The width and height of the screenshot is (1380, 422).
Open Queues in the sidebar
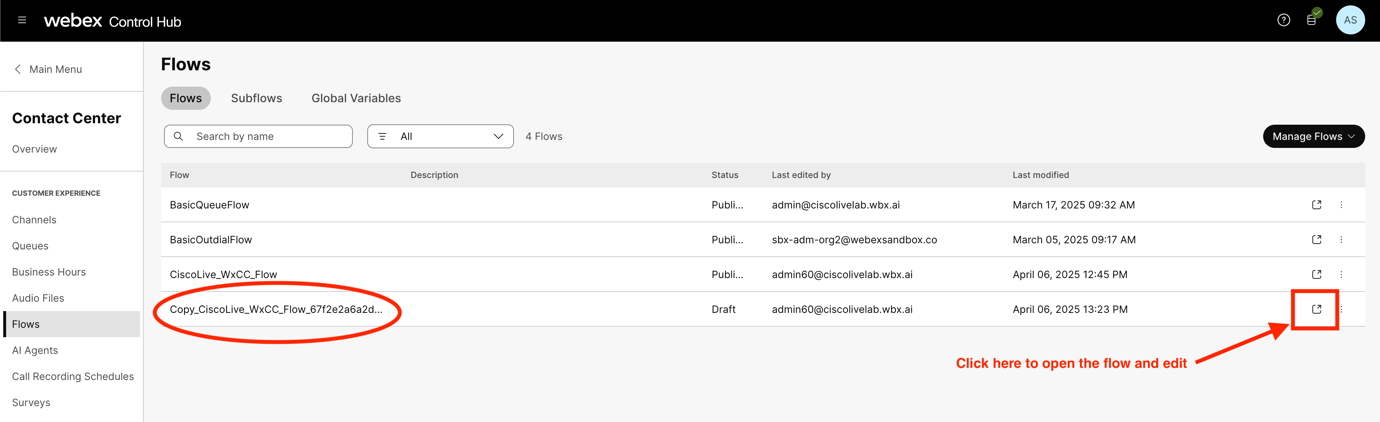click(x=30, y=246)
